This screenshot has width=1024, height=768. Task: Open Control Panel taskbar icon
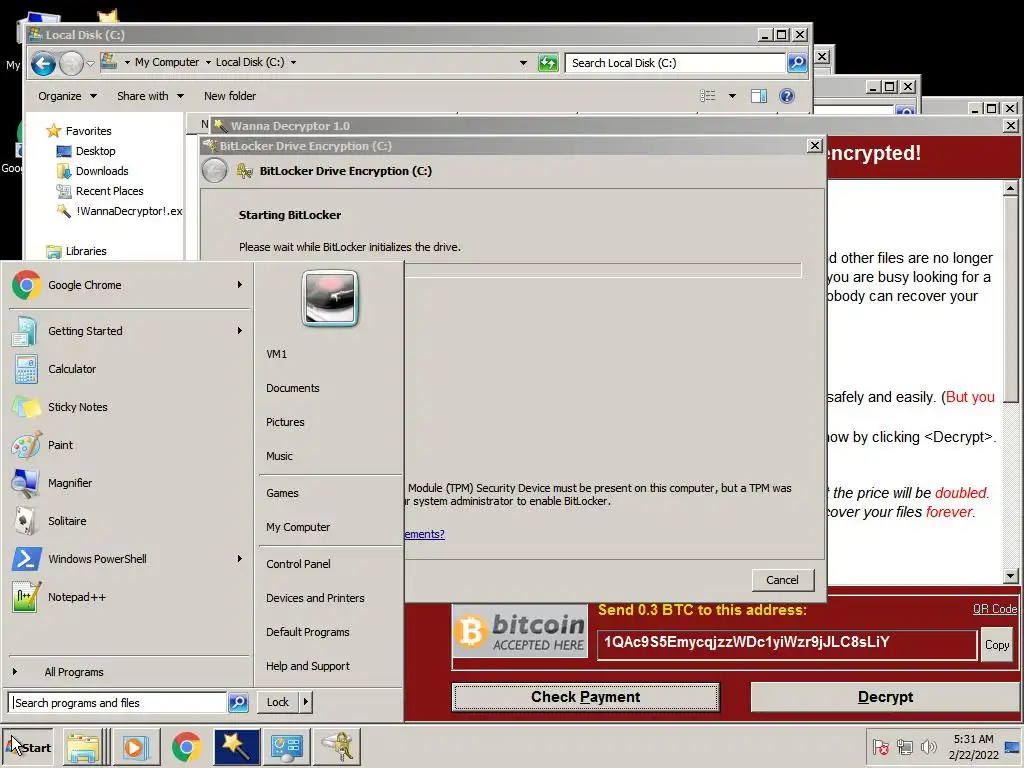point(286,747)
